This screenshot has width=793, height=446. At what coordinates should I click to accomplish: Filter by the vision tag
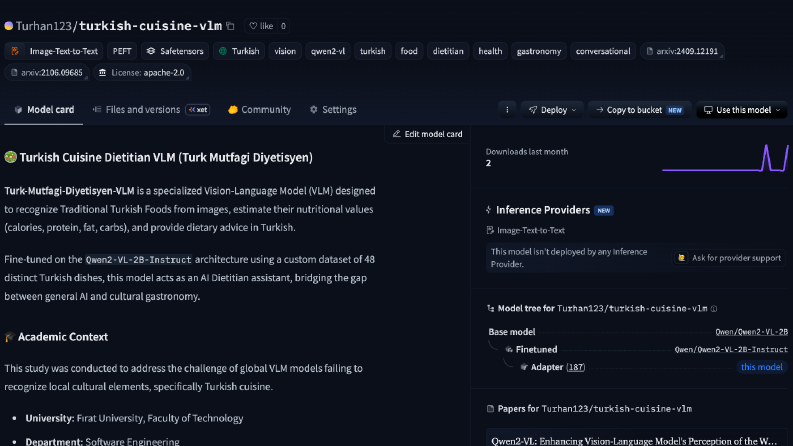(x=285, y=51)
